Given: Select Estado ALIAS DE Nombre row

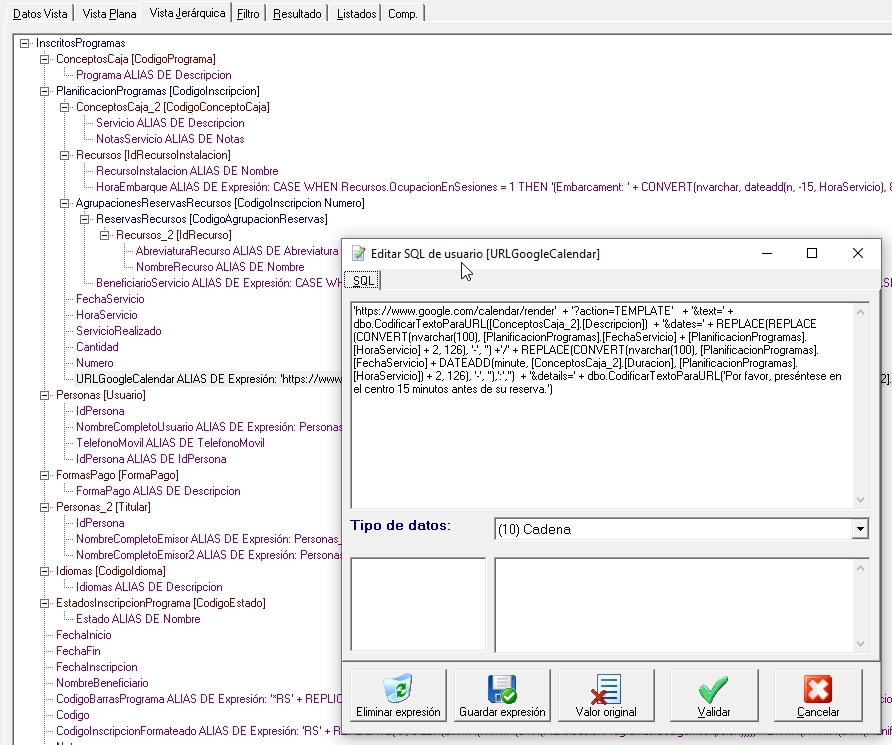Looking at the screenshot, I should coord(138,619).
